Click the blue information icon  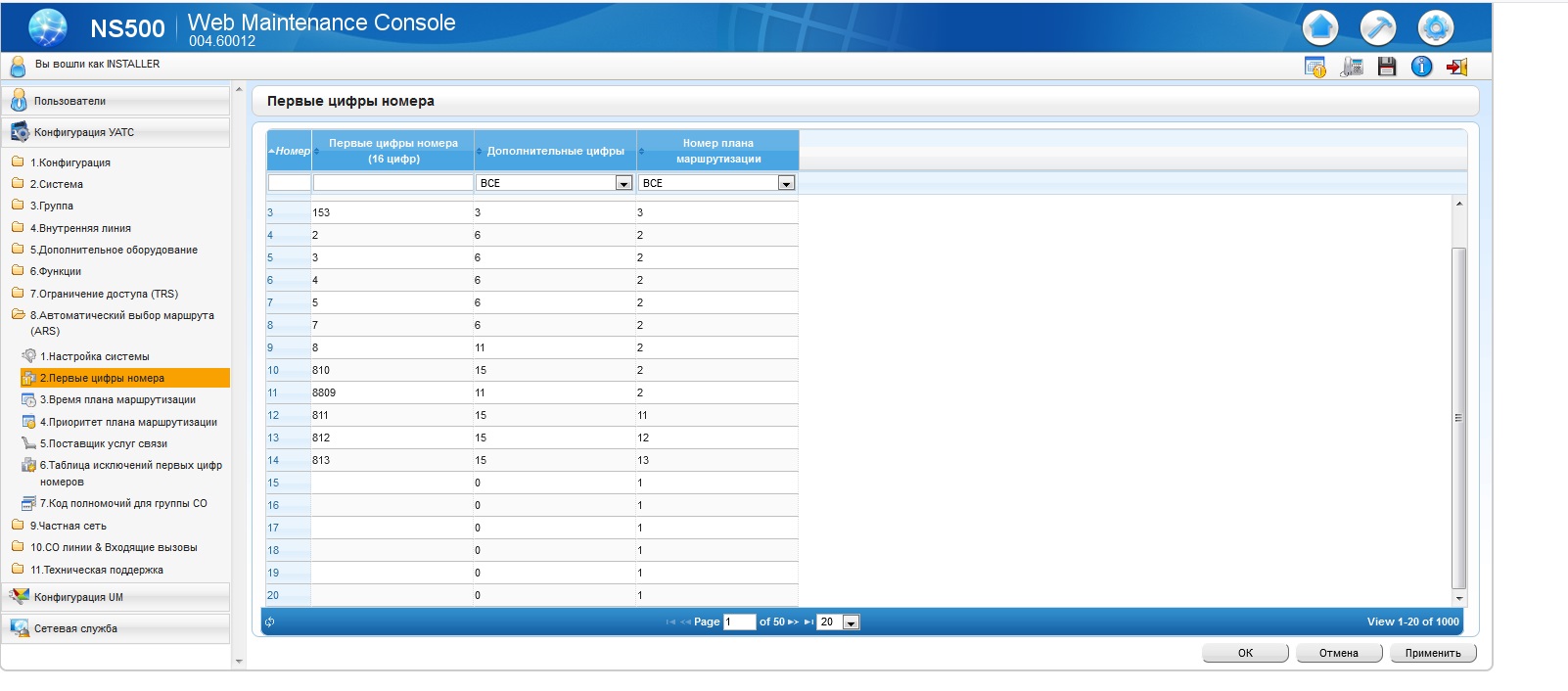[1422, 67]
